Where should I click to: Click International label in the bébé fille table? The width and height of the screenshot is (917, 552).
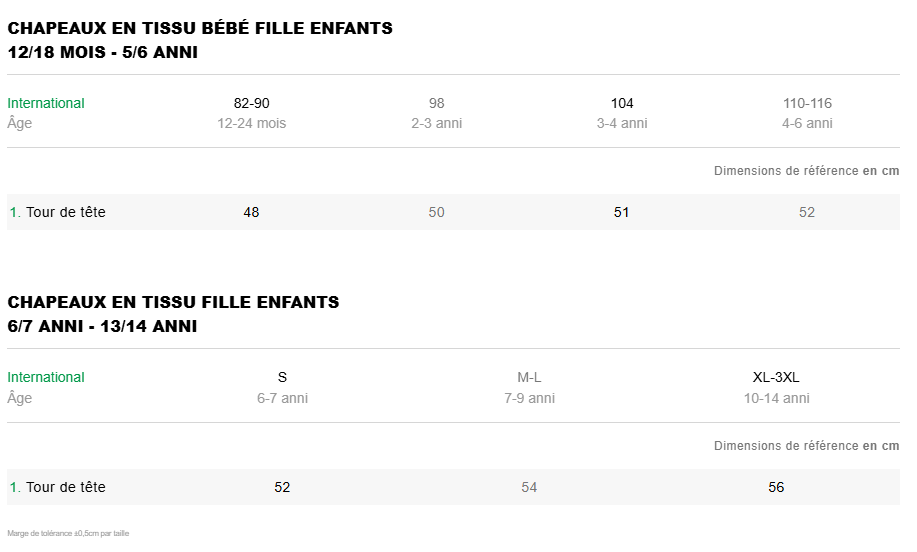pyautogui.click(x=46, y=103)
